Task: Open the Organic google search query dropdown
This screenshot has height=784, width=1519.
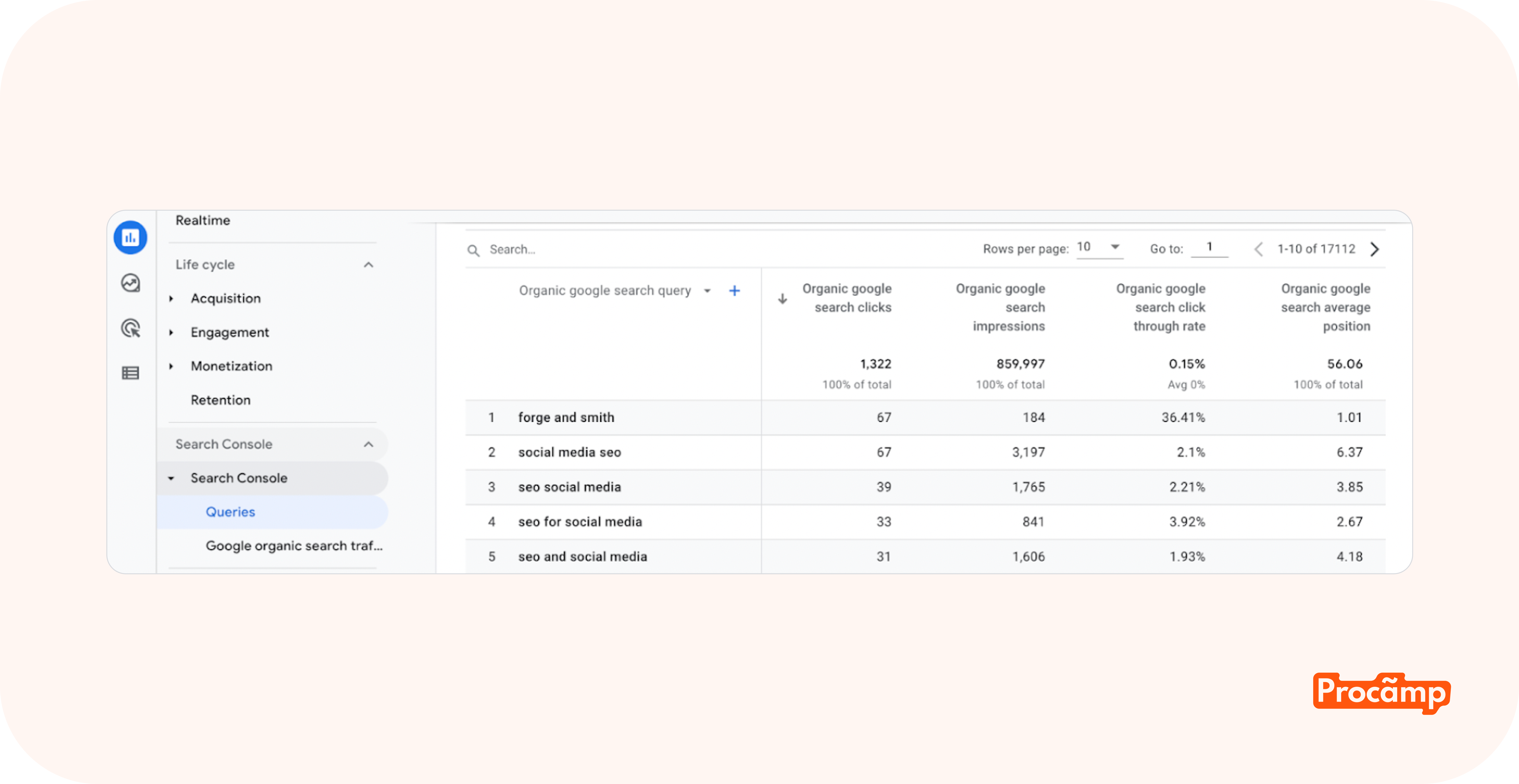Action: (x=707, y=291)
